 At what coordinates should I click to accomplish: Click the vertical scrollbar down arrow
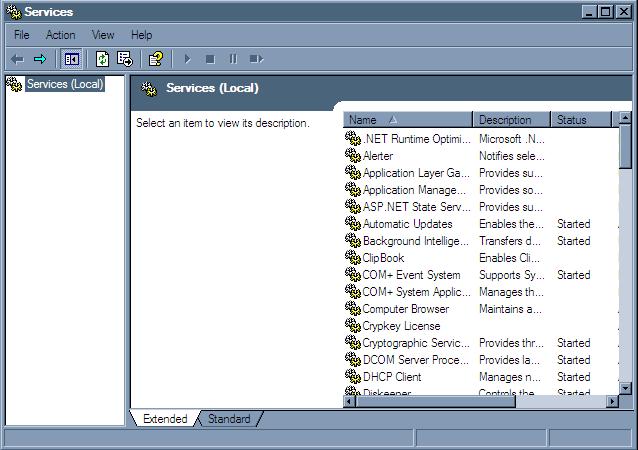click(626, 388)
